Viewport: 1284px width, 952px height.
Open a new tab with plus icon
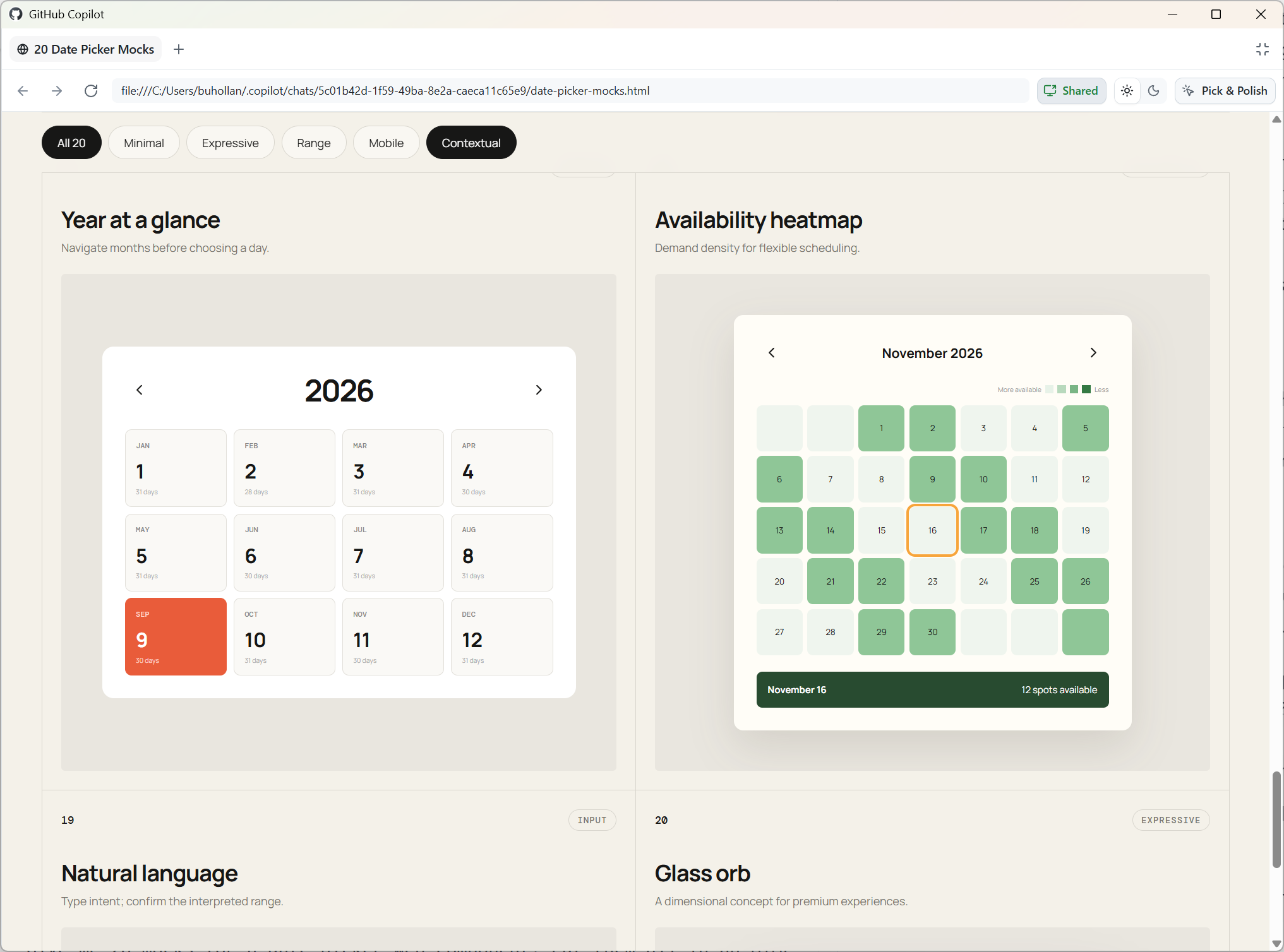[x=179, y=49]
